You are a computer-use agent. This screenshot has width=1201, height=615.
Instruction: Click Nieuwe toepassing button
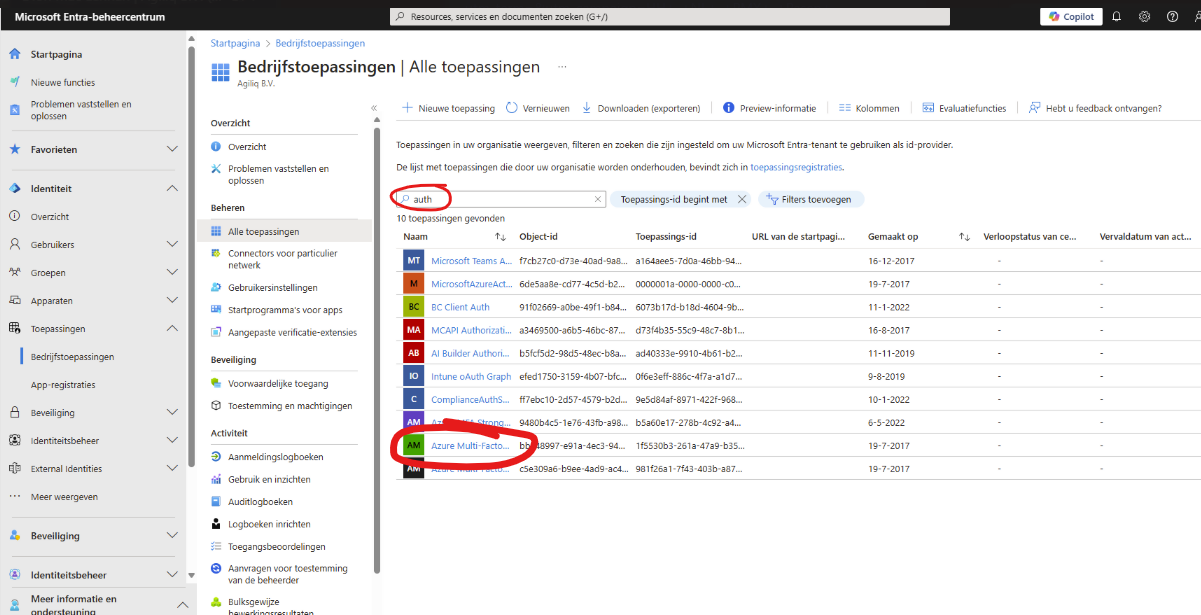pos(449,108)
